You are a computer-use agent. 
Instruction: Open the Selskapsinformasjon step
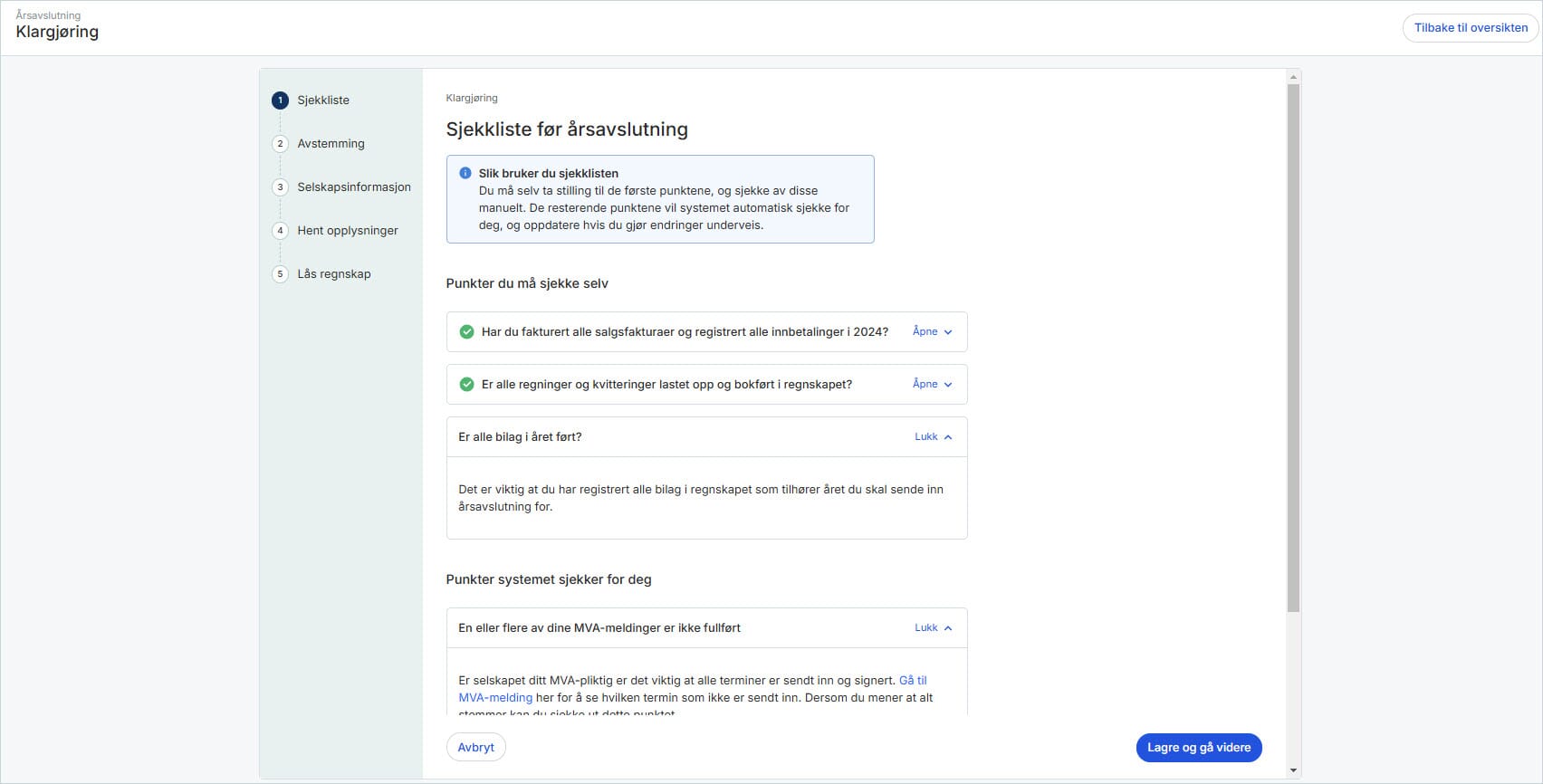353,187
